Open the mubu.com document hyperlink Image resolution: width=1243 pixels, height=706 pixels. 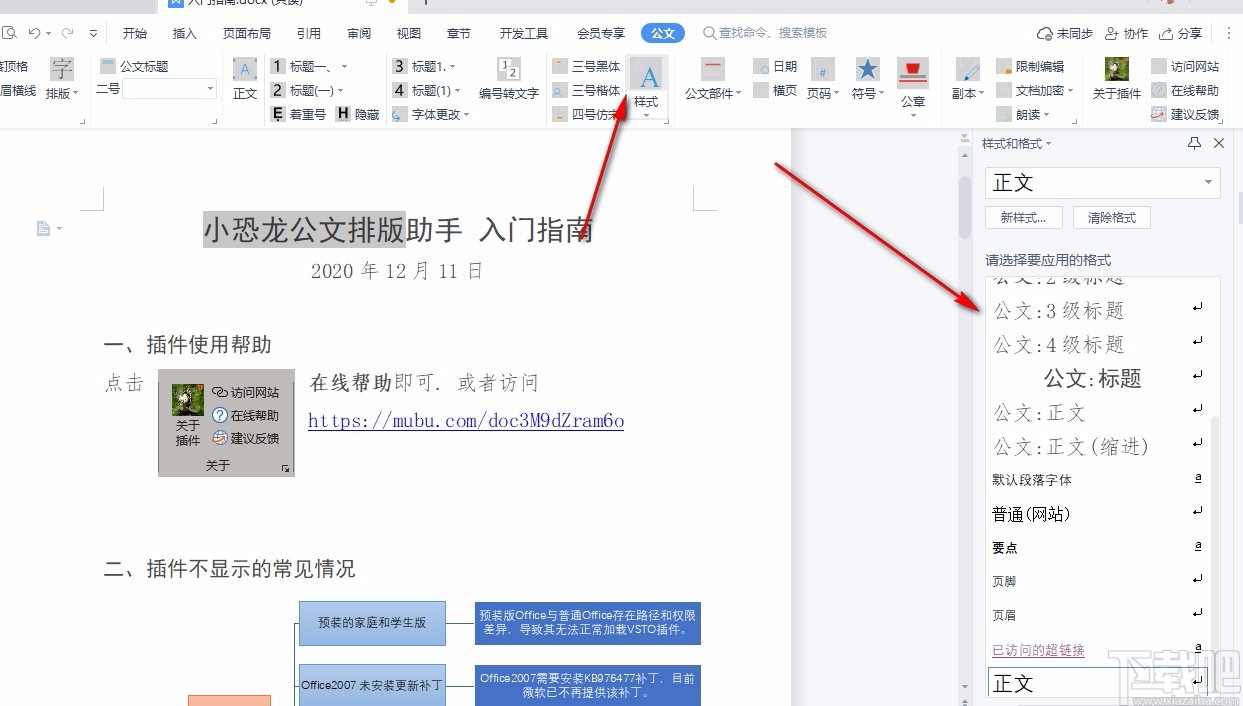(465, 420)
